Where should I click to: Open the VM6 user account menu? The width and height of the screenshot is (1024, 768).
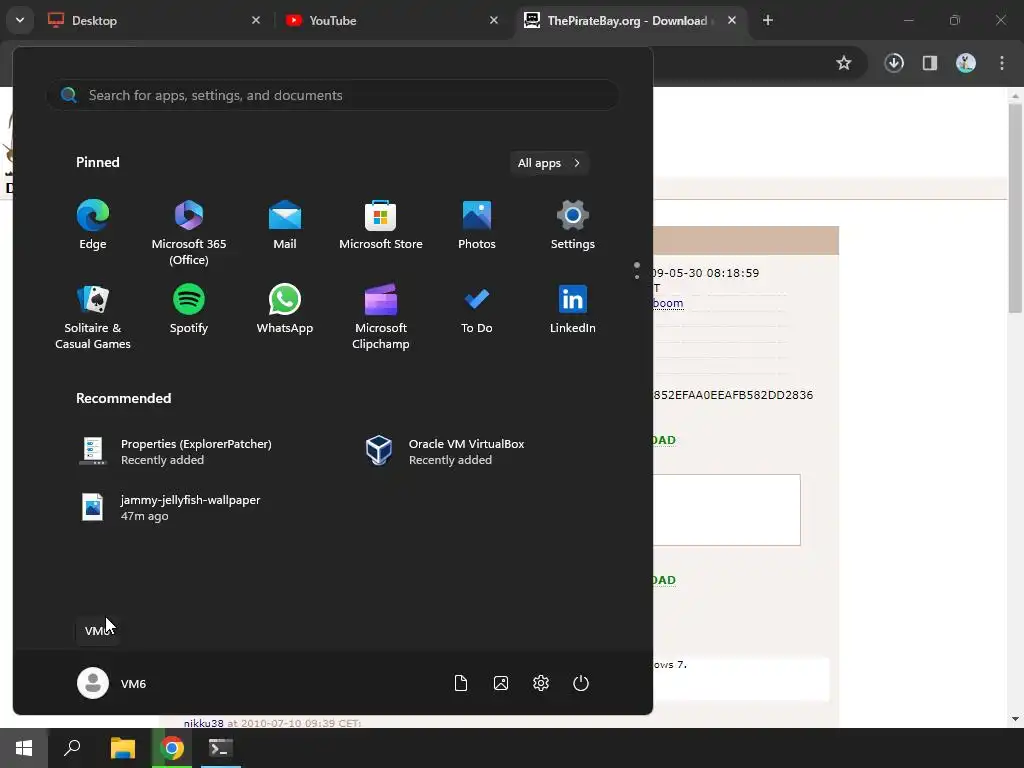[112, 683]
